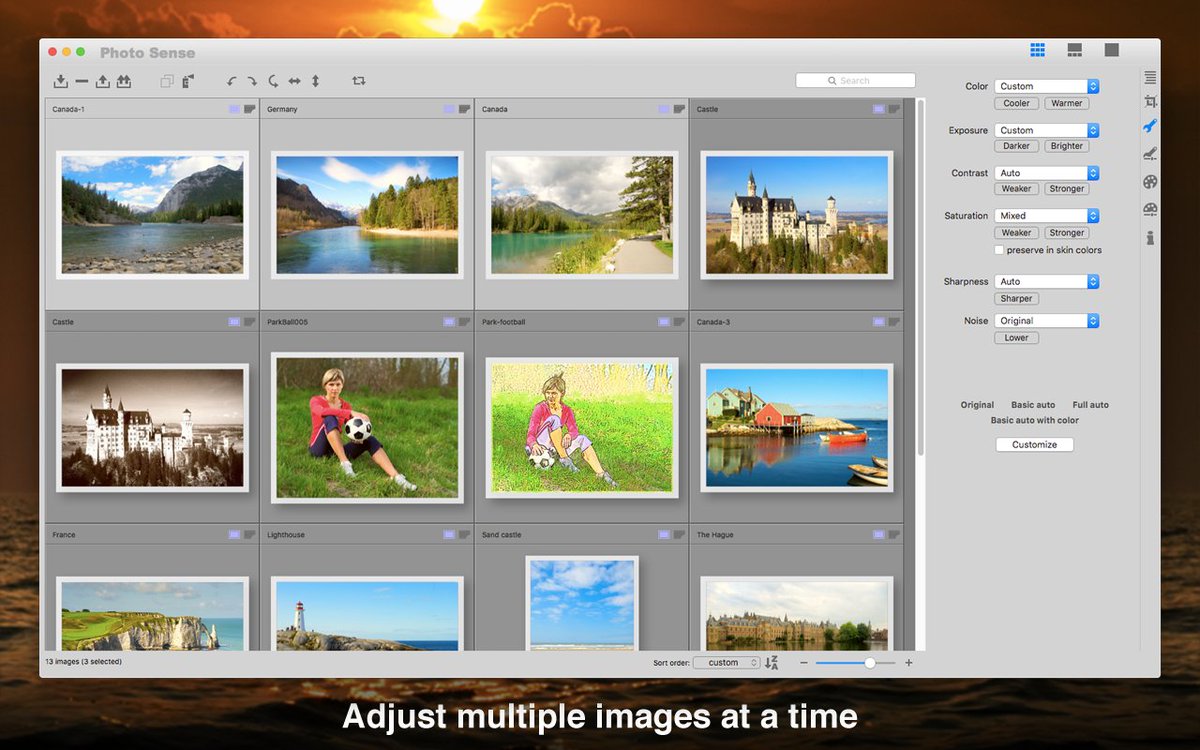Click the Brighter exposure button
The image size is (1200, 750).
[x=1067, y=146]
